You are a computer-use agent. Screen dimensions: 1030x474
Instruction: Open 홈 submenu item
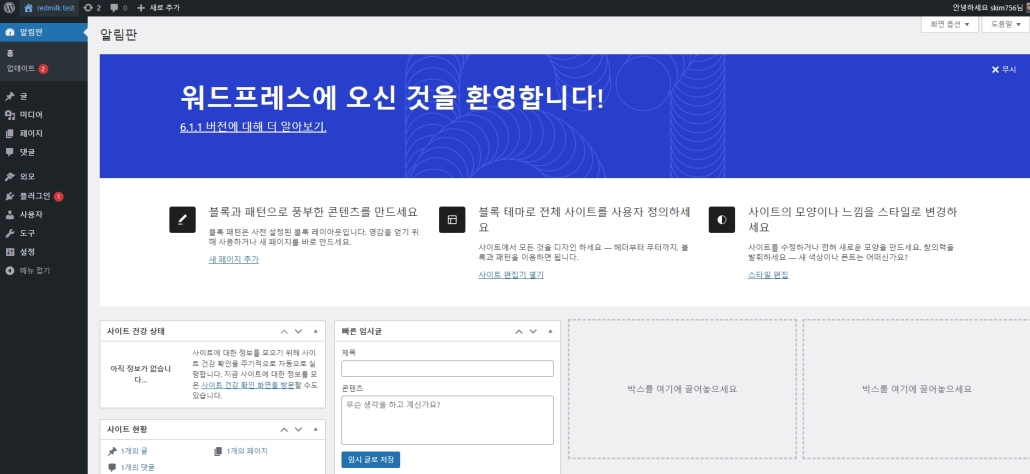click(10, 54)
